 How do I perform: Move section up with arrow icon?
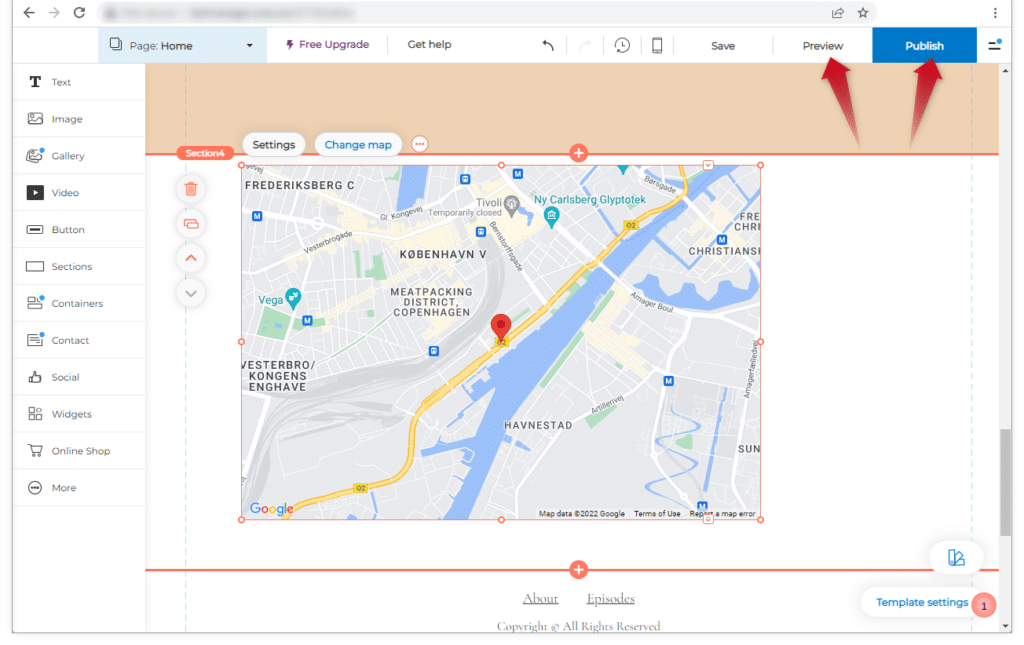pyautogui.click(x=191, y=258)
